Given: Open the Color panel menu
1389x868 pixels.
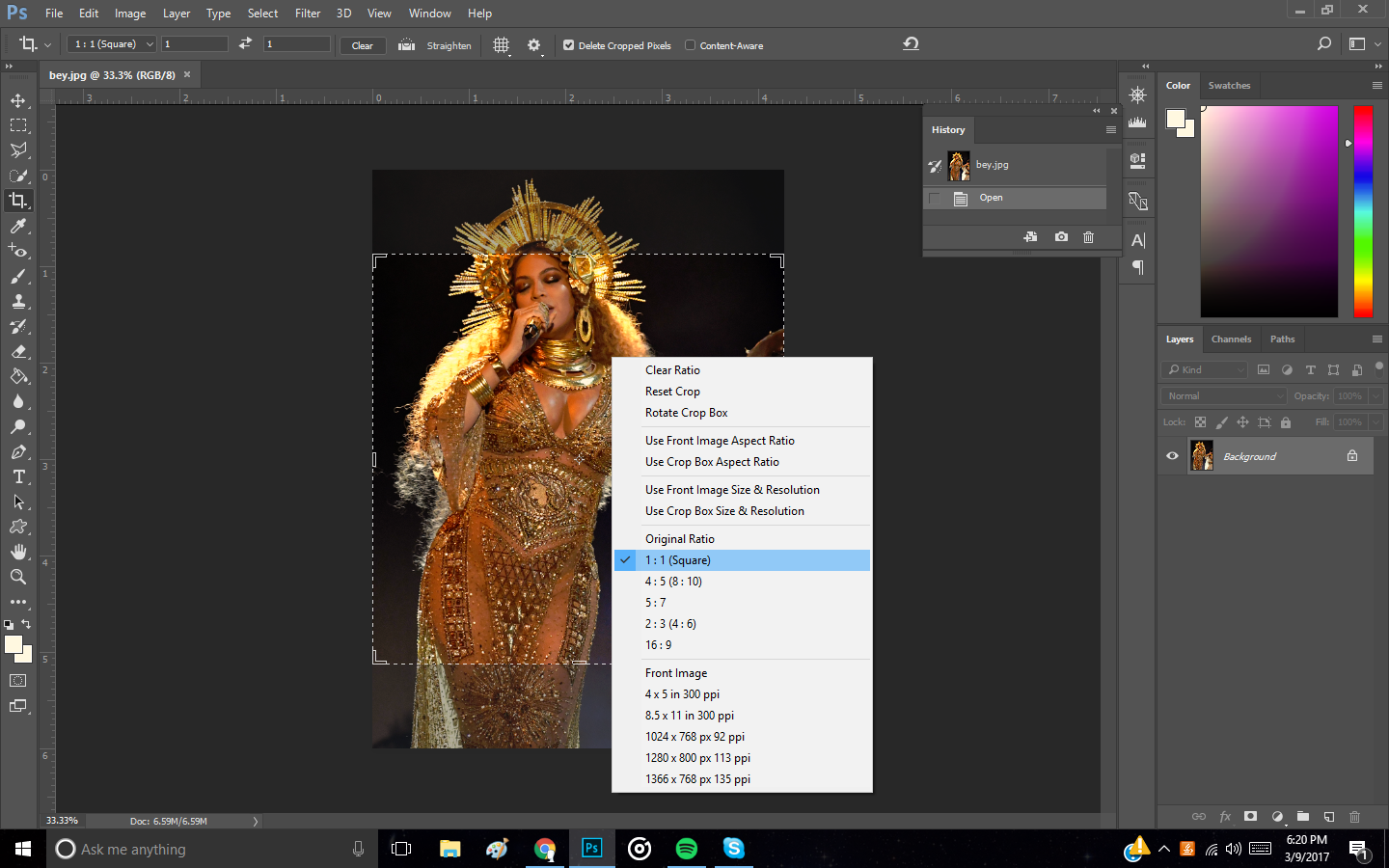Looking at the screenshot, I should pyautogui.click(x=1376, y=85).
